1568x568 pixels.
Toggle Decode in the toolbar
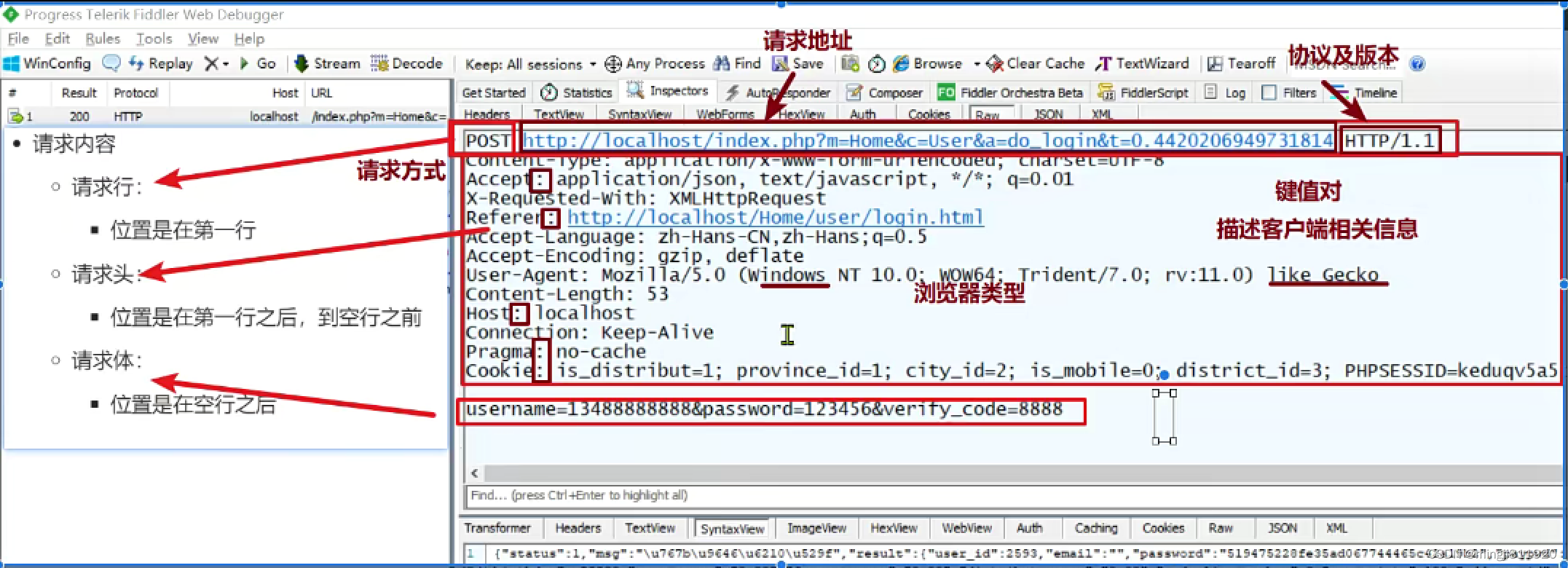point(406,64)
